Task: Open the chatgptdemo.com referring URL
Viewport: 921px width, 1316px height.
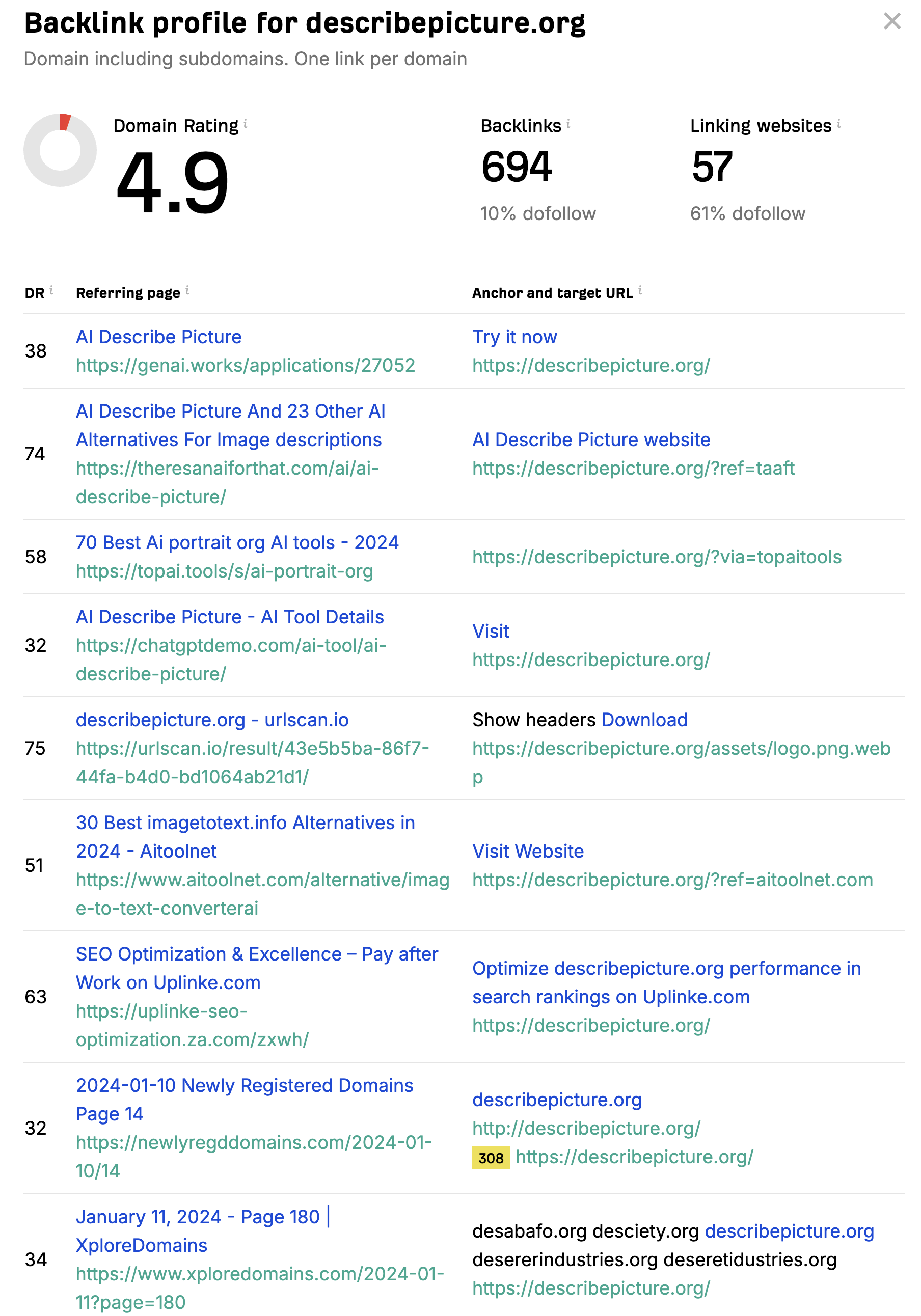Action: coord(231,659)
